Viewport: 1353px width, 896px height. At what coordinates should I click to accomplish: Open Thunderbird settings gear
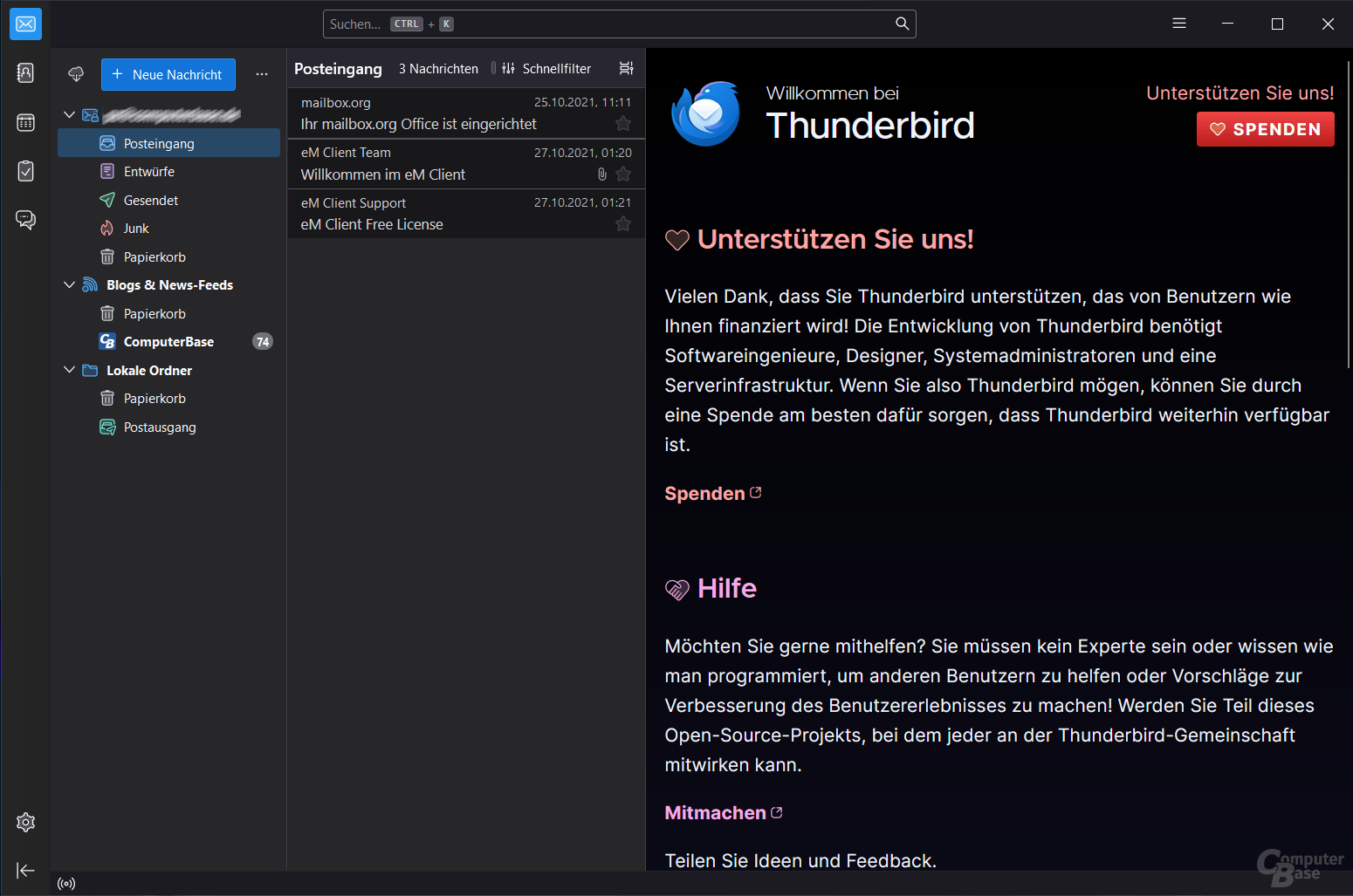pyautogui.click(x=25, y=822)
